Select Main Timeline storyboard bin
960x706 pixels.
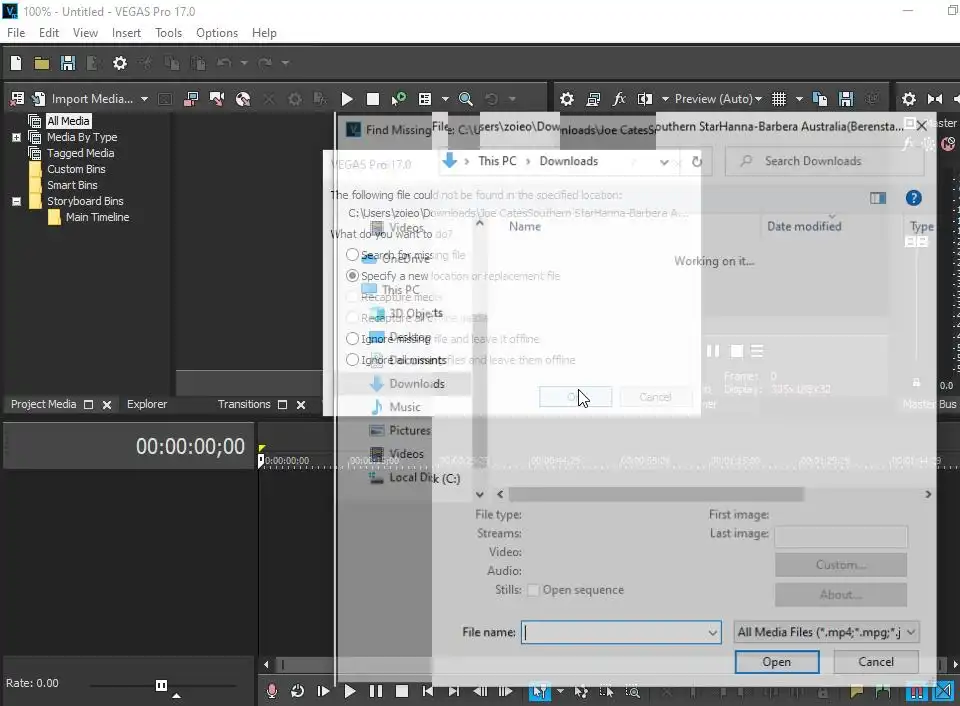(97, 217)
